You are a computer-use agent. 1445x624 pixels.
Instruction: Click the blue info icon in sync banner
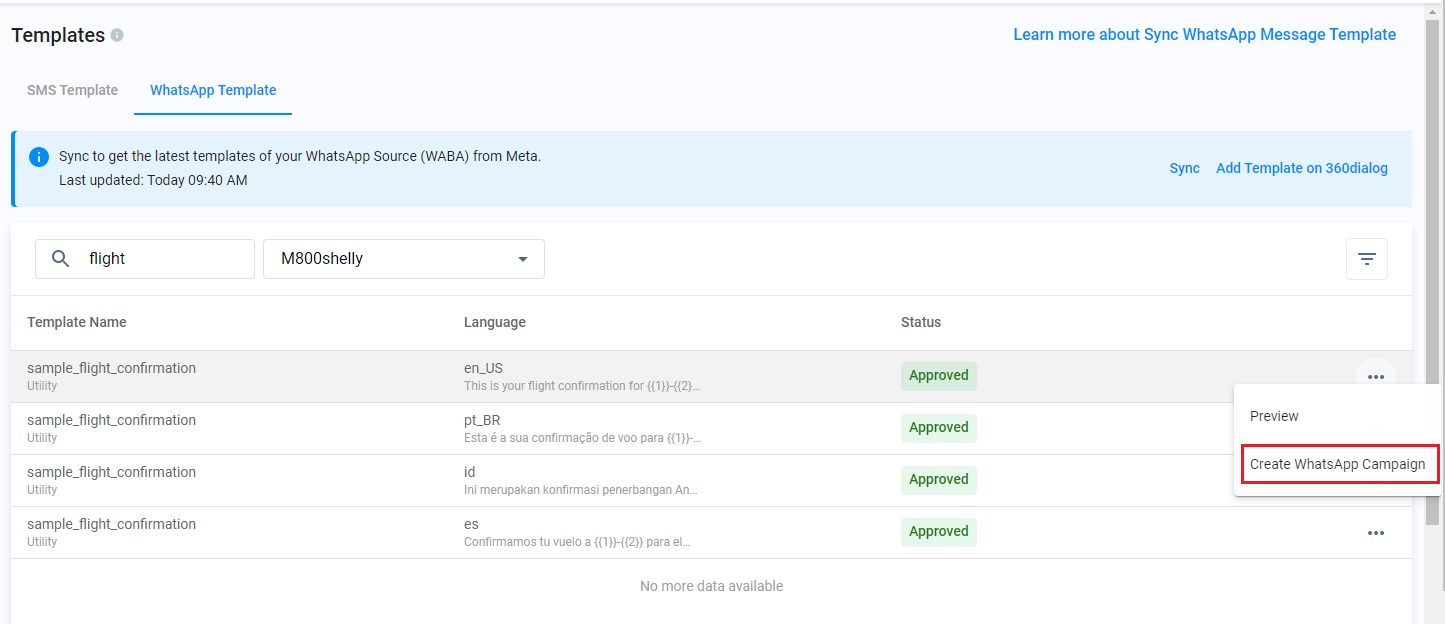point(39,157)
